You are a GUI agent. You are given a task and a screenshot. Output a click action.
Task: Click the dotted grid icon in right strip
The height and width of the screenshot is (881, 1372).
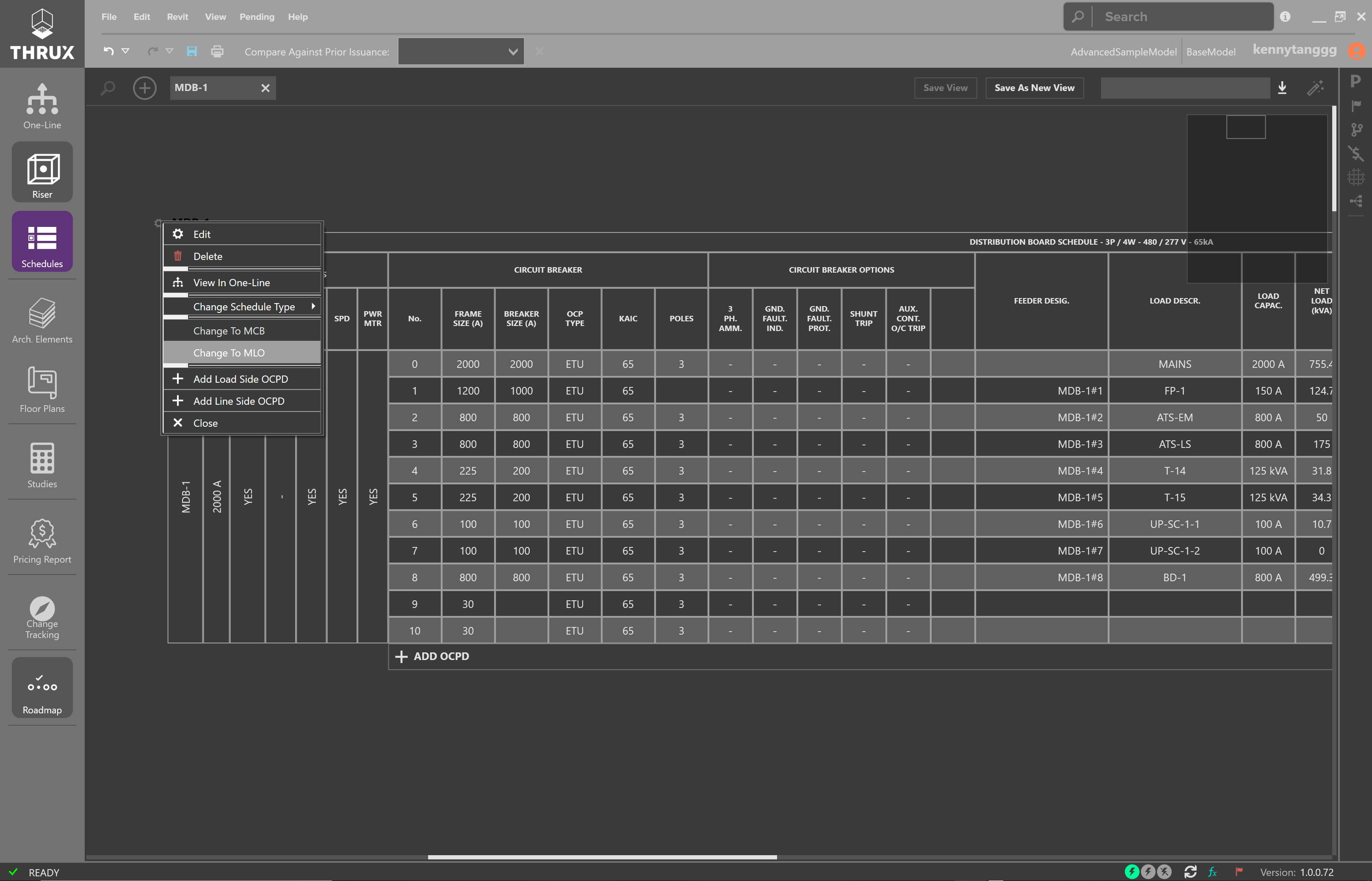[x=1355, y=177]
